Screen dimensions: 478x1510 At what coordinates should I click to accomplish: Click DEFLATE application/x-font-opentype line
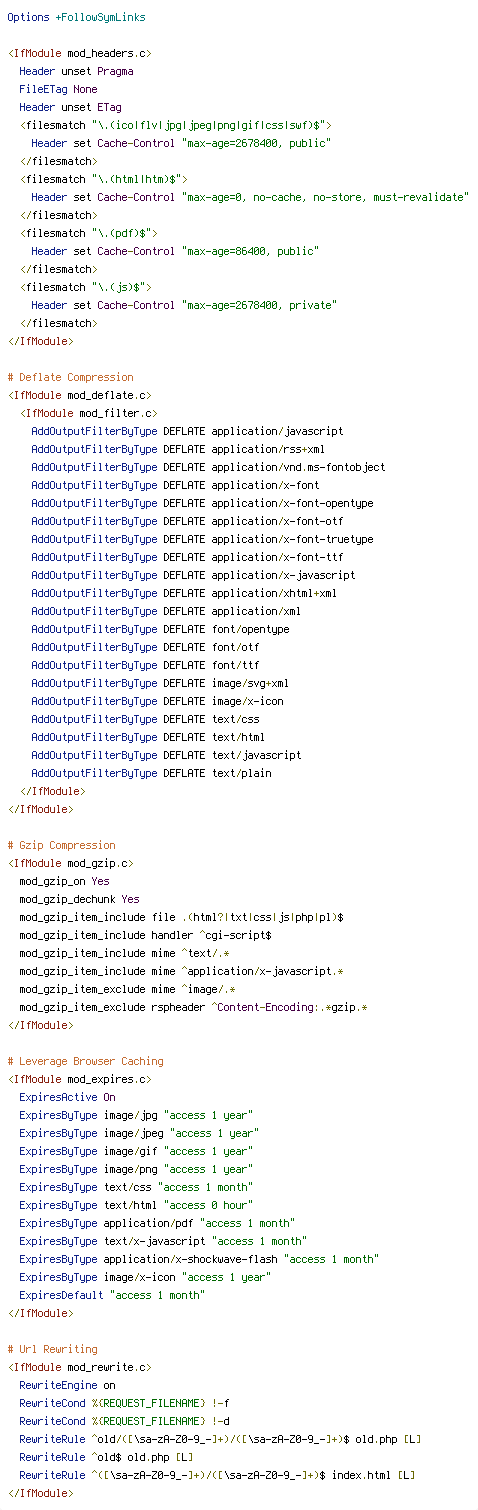point(202,504)
